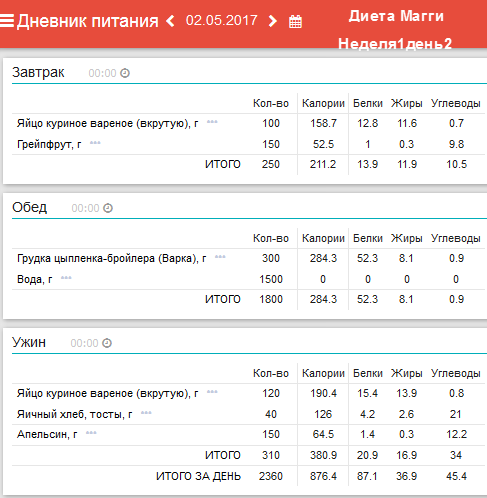Set Ужин time field 00:00
The image size is (487, 498).
pos(84,343)
